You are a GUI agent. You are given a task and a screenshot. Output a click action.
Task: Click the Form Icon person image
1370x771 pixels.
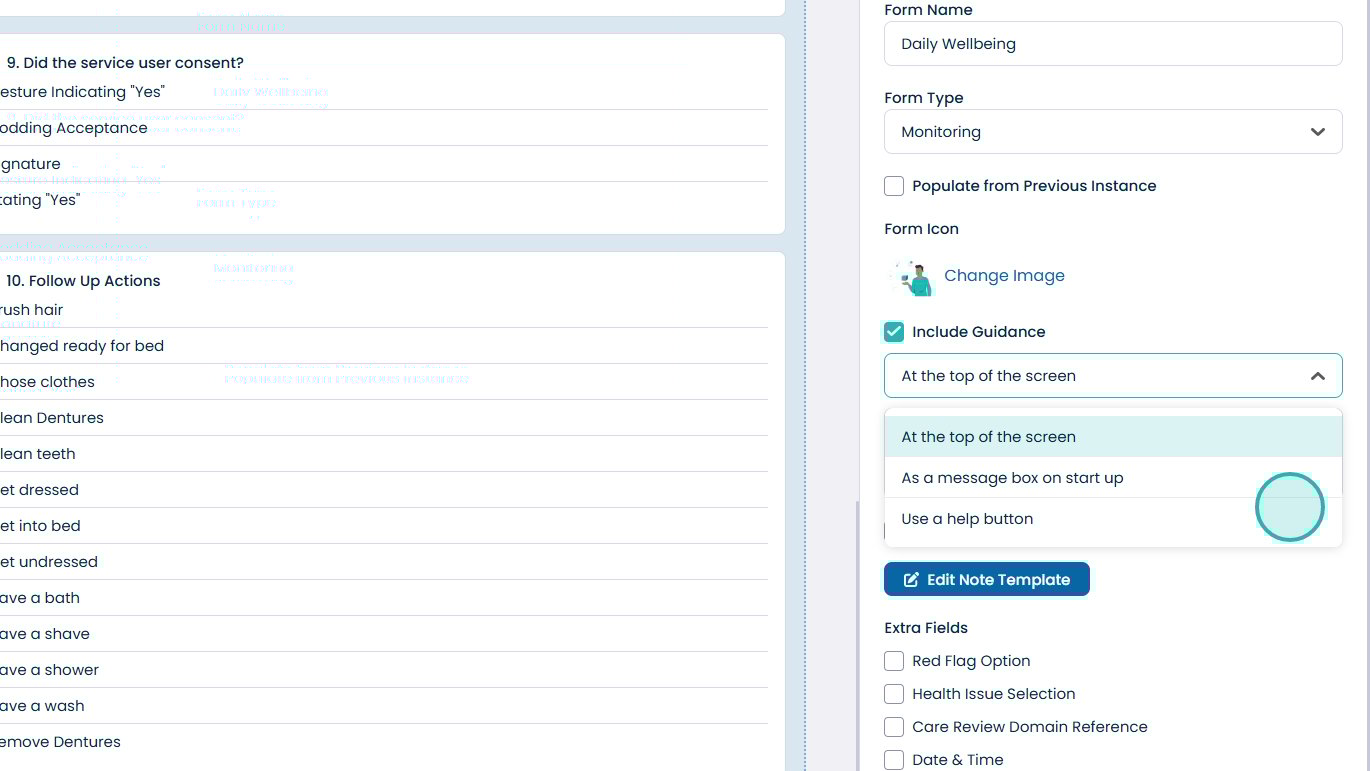point(913,277)
